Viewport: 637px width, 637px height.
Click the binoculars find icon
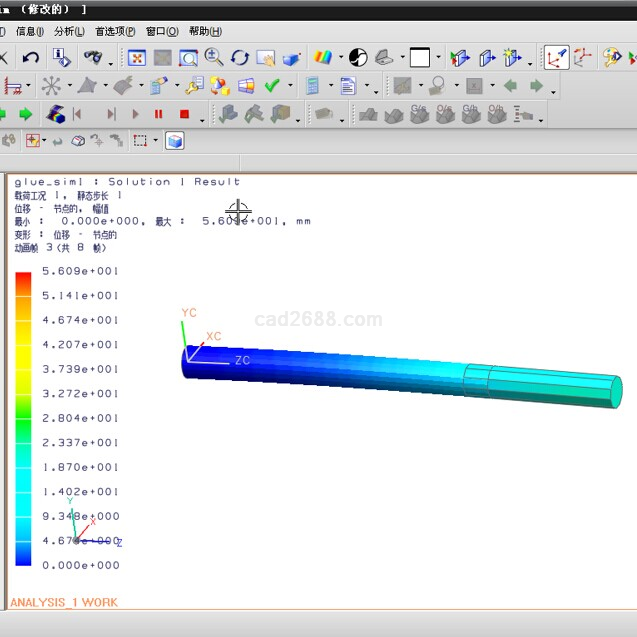(x=94, y=58)
